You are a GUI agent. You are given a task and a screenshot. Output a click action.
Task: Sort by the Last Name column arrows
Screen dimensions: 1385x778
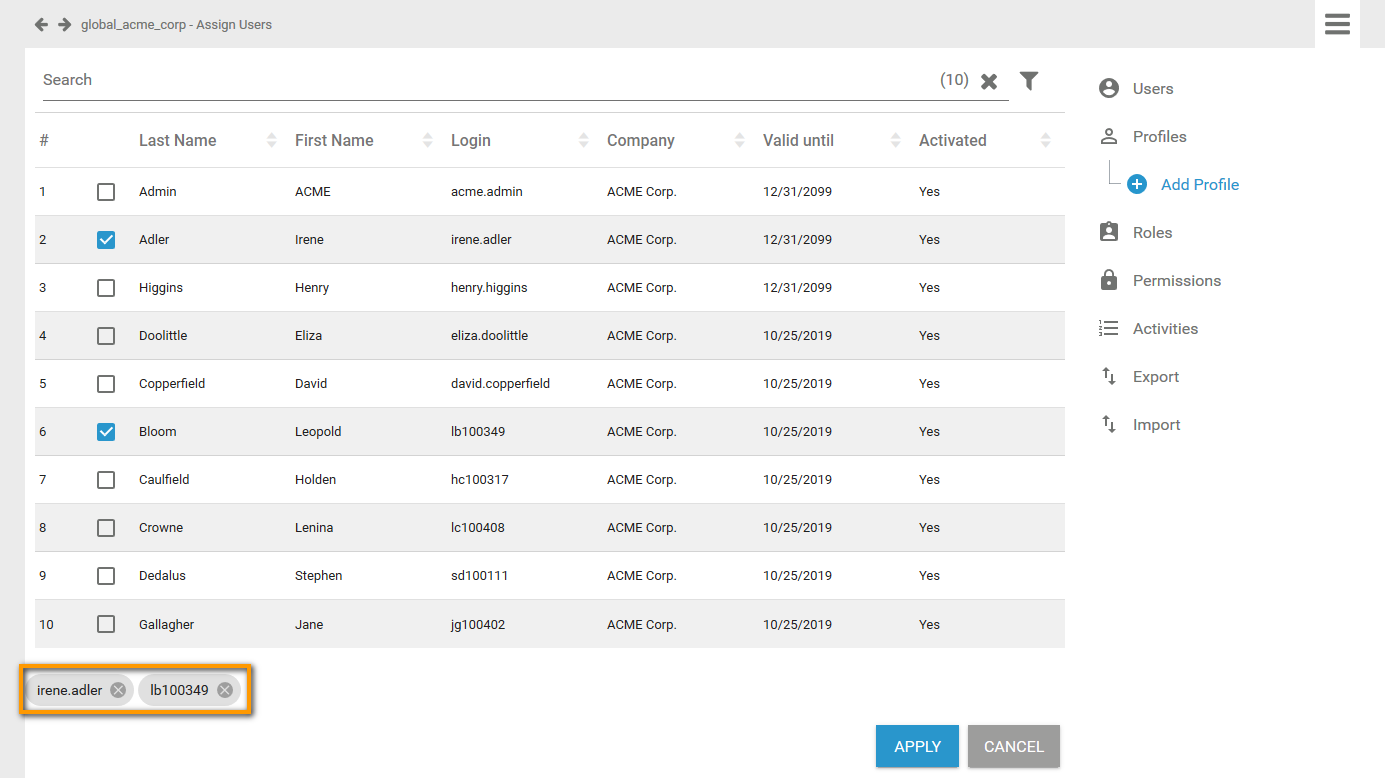tap(271, 141)
